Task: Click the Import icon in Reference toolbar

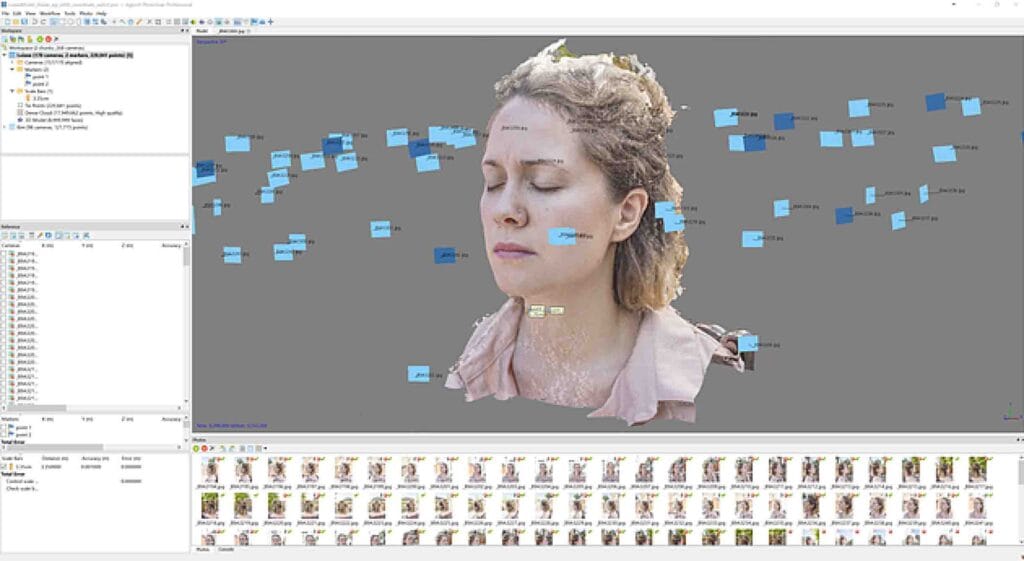Action: [x=6, y=235]
